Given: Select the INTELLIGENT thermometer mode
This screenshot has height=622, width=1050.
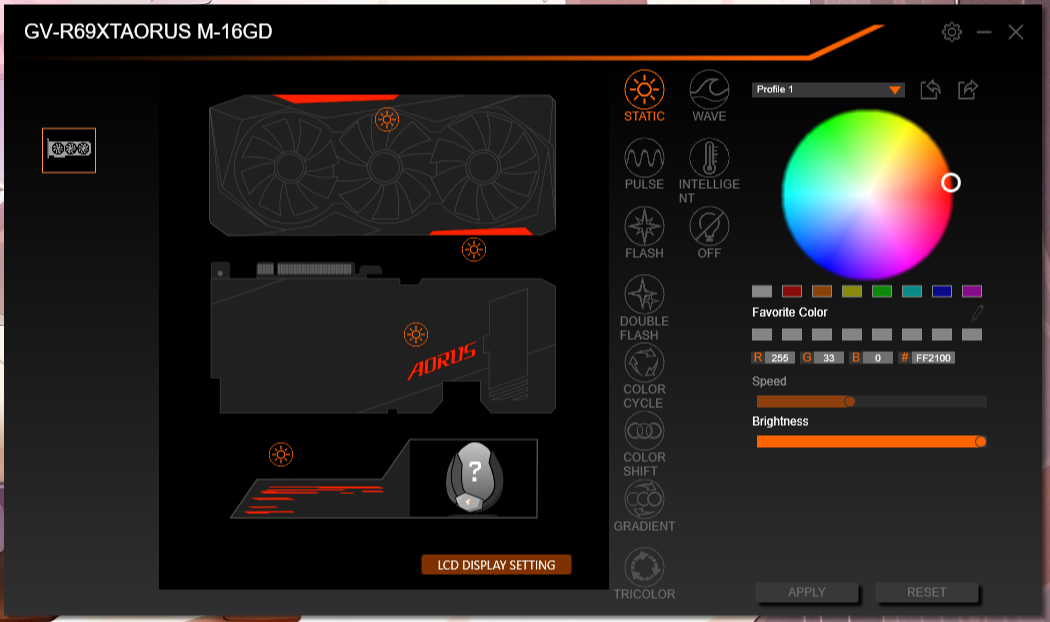Looking at the screenshot, I should [x=709, y=171].
